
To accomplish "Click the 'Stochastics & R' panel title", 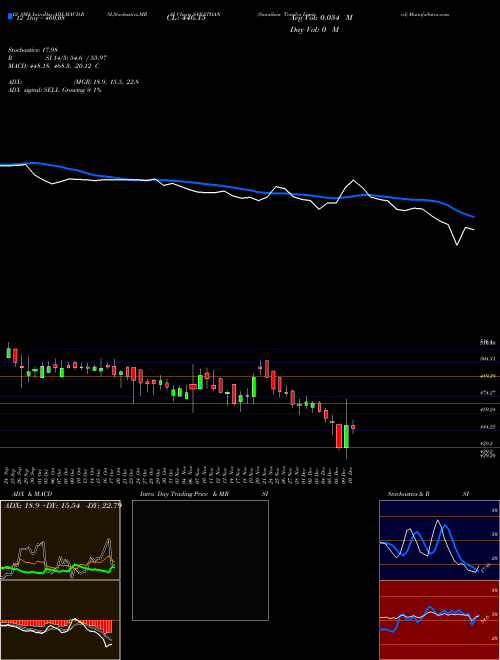I will 408,494.
